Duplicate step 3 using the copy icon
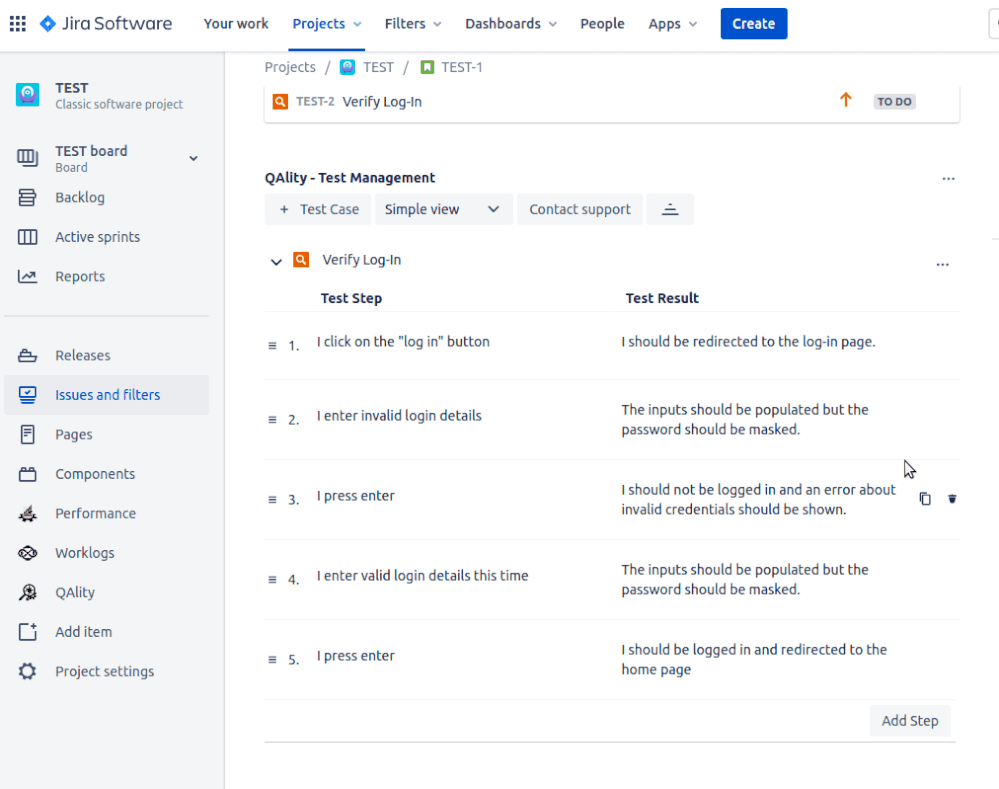This screenshot has width=999, height=789. (924, 498)
